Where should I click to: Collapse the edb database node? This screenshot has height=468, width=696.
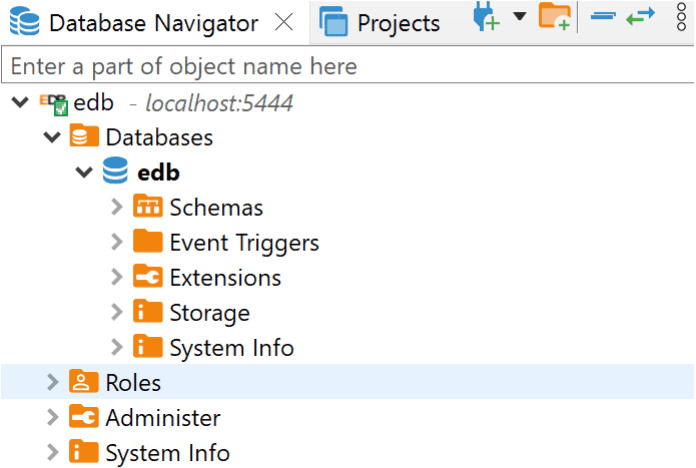coord(85,173)
